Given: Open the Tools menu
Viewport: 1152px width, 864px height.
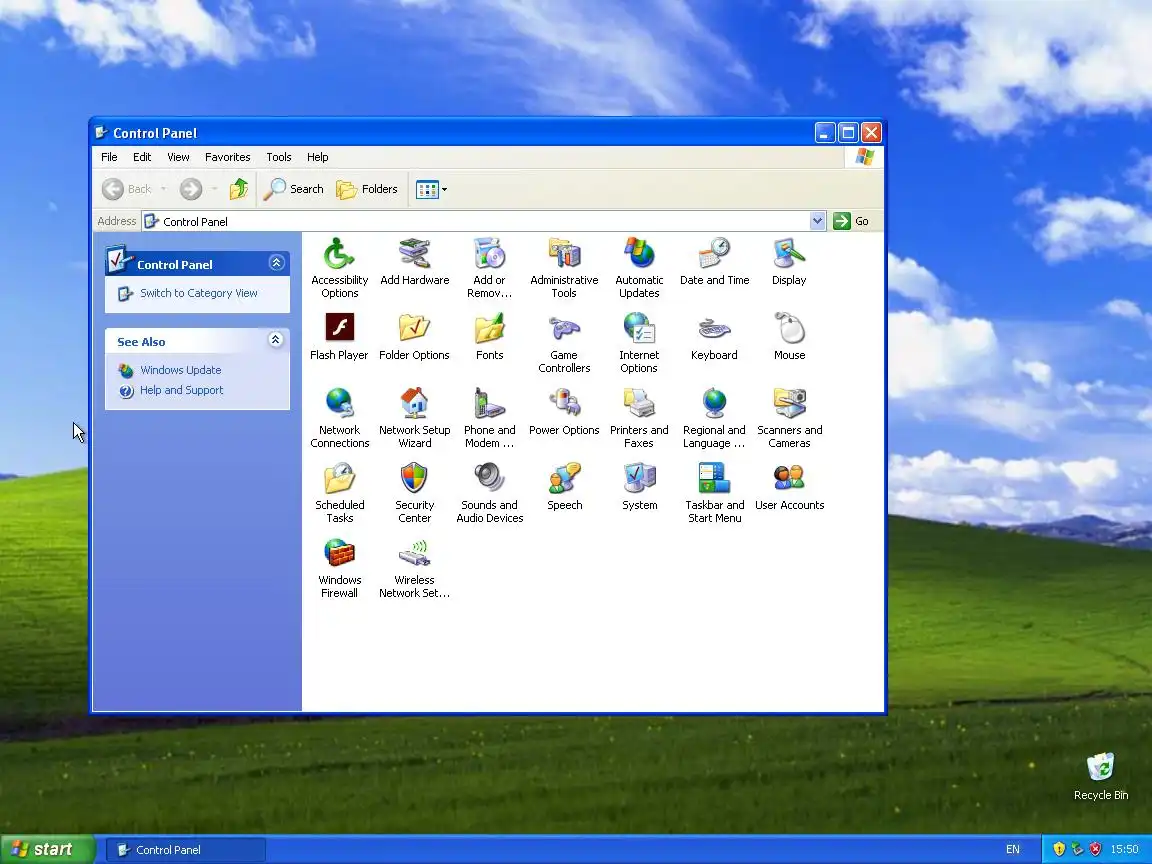Looking at the screenshot, I should [278, 157].
